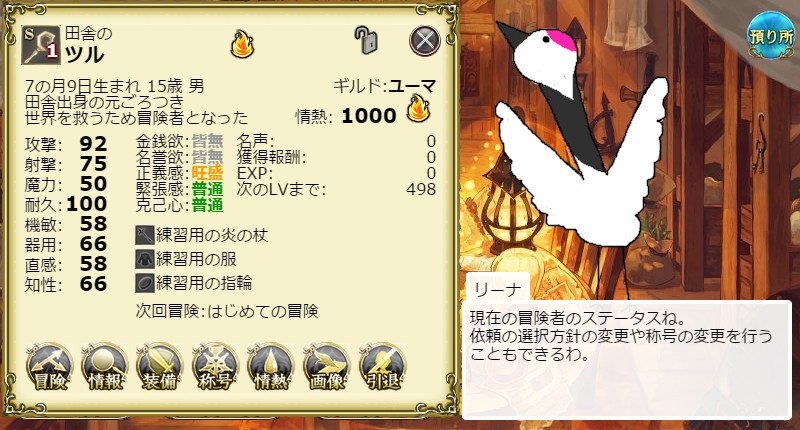800x430 pixels.
Task: Click the flame icon beside character name
Action: pyautogui.click(x=242, y=44)
